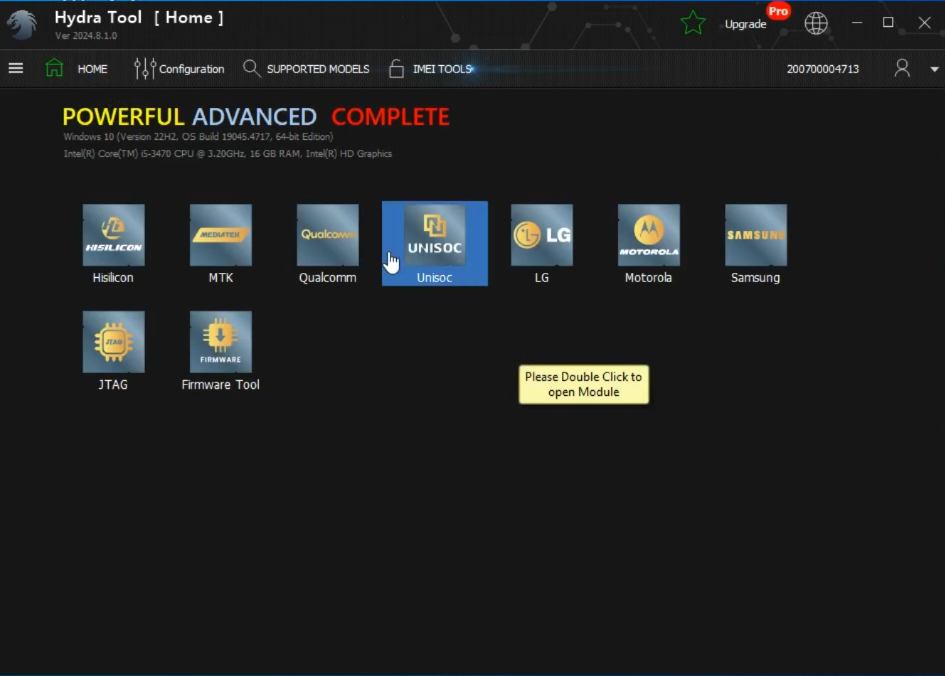
Task: Open the user account icon
Action: coord(902,68)
